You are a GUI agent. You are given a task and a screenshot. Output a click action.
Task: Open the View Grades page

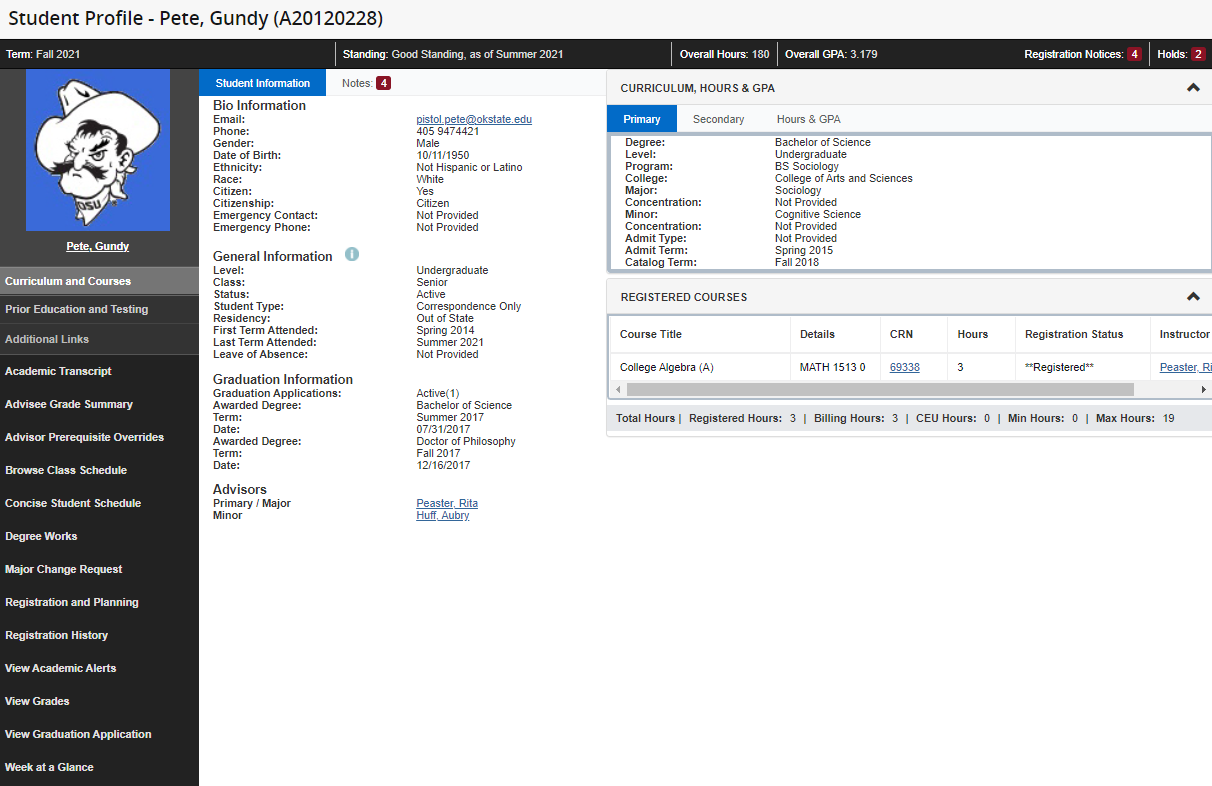[x=37, y=701]
